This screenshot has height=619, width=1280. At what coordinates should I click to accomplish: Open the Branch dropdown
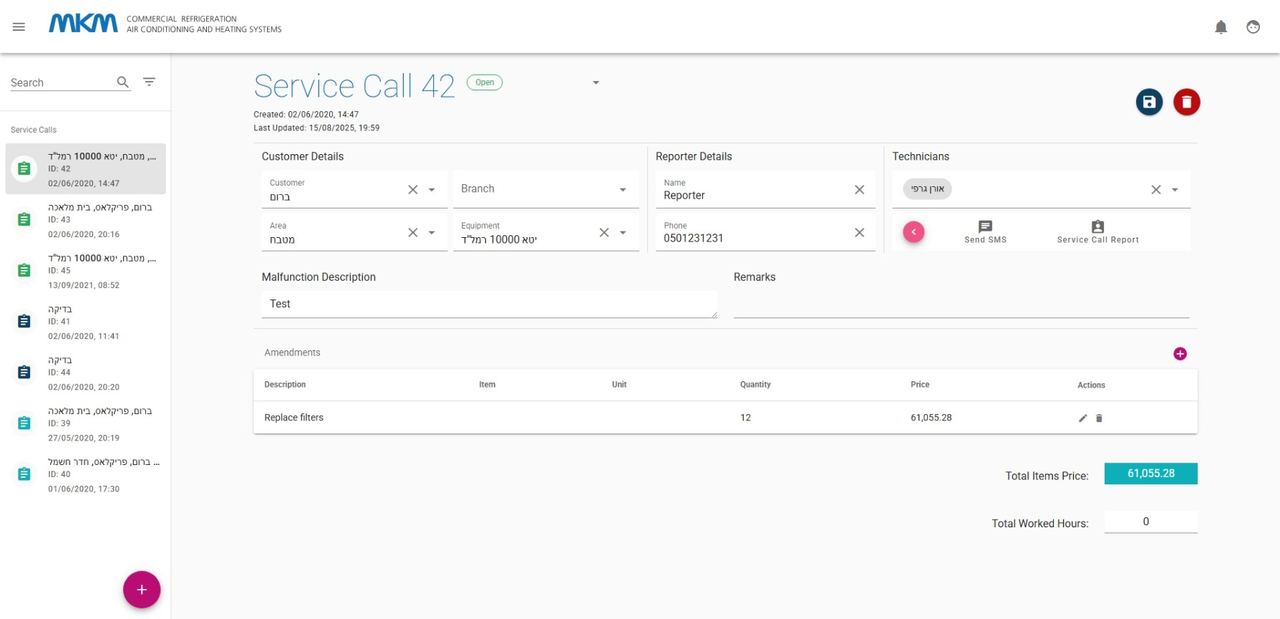(x=623, y=190)
